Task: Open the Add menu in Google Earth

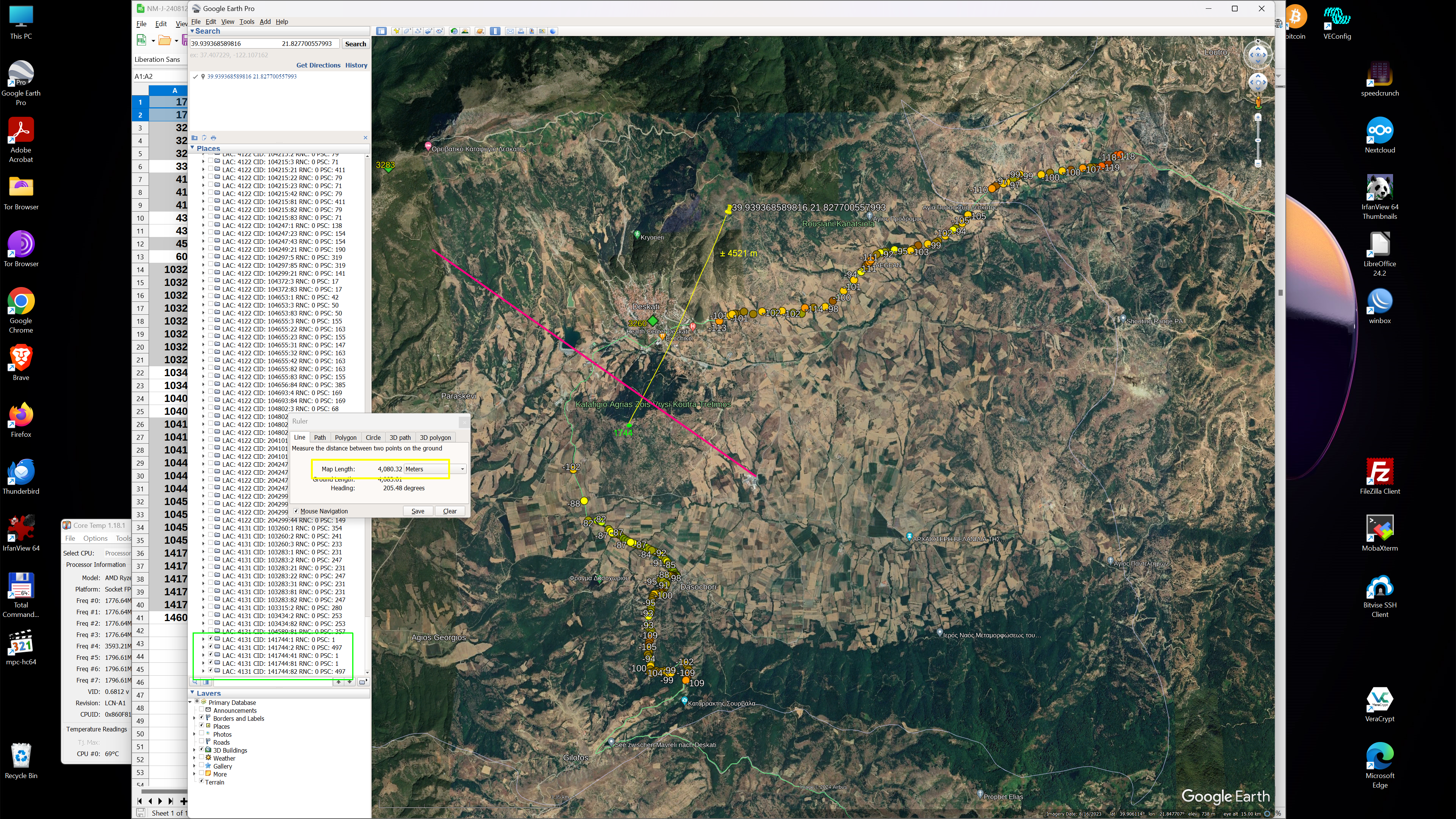Action: pos(265,22)
